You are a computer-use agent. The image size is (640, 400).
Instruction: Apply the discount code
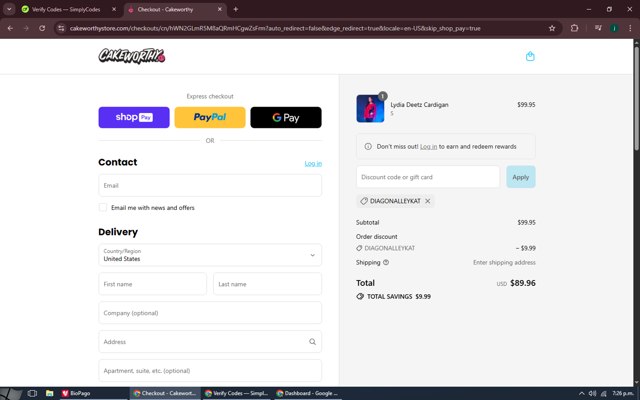(x=521, y=177)
